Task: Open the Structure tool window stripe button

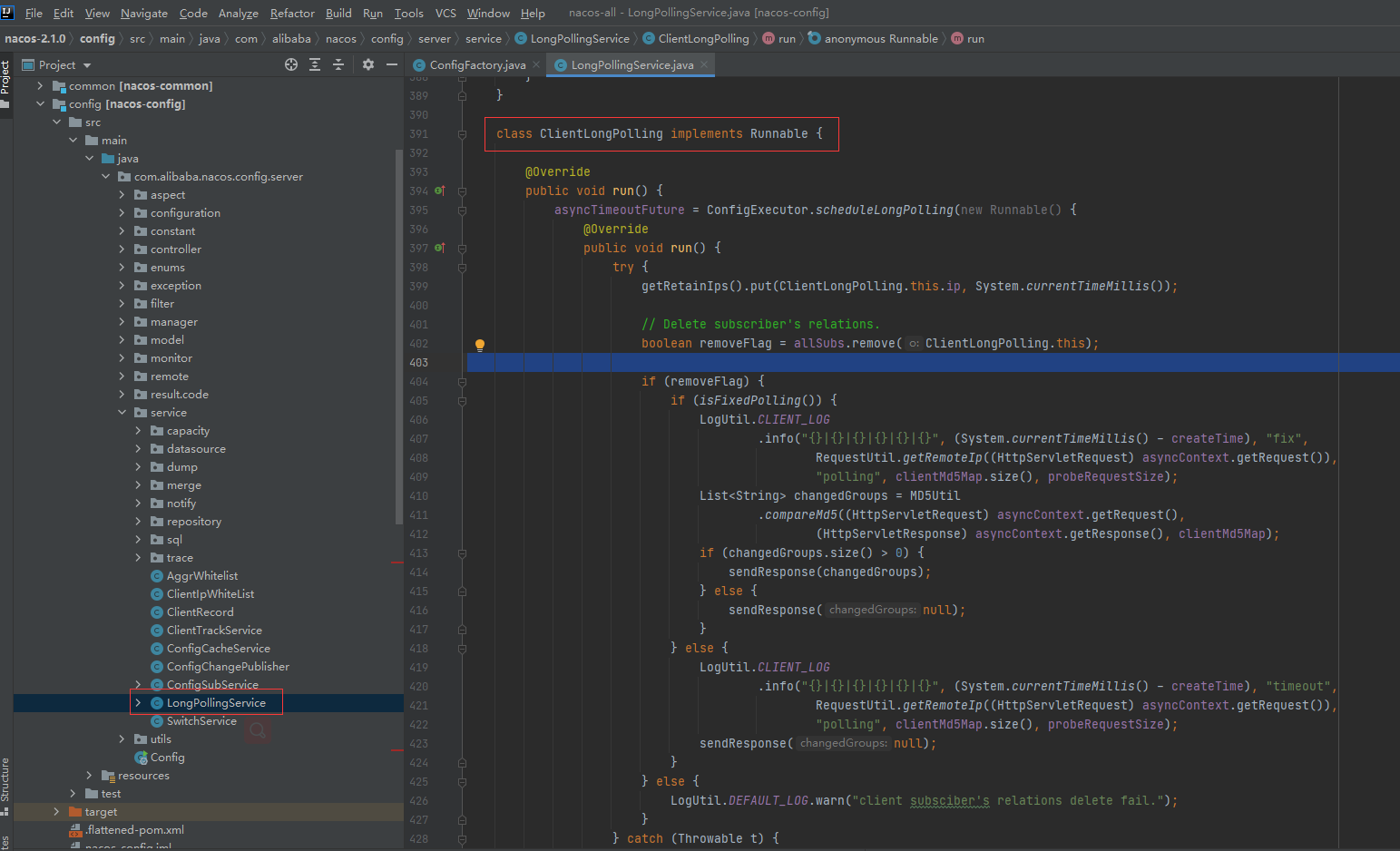Action: pyautogui.click(x=5, y=786)
